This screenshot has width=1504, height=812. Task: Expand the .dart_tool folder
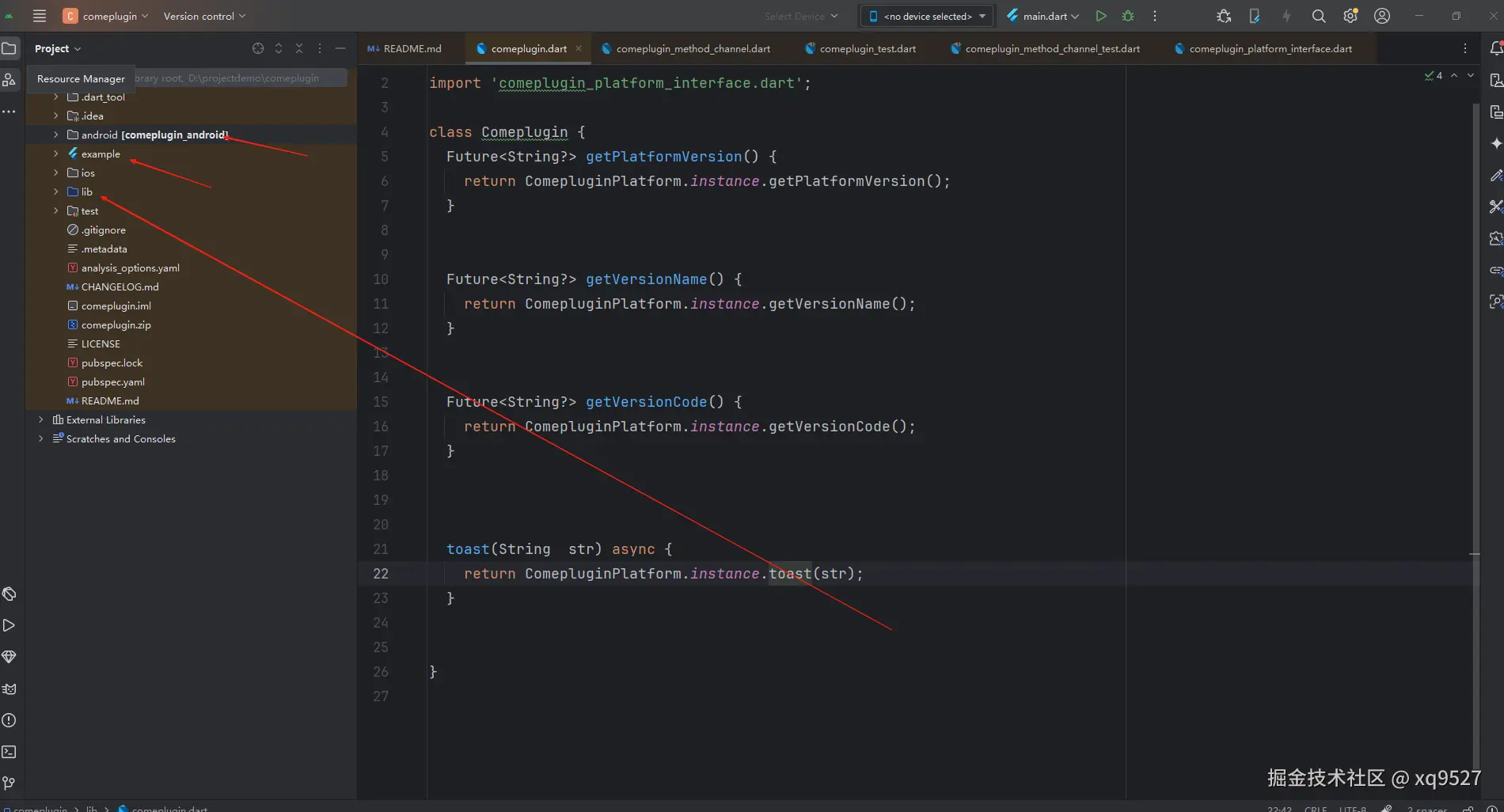[55, 97]
